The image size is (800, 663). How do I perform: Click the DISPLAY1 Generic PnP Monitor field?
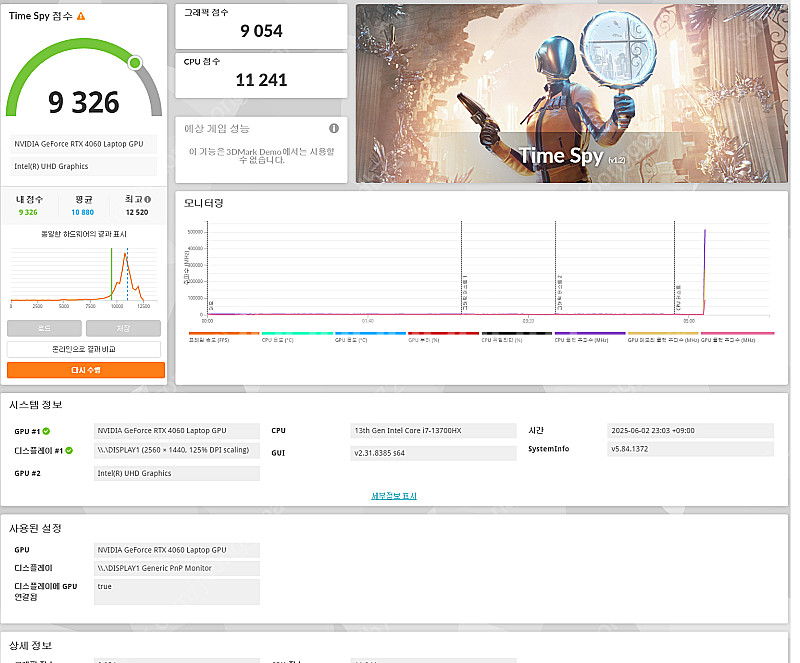(x=177, y=568)
